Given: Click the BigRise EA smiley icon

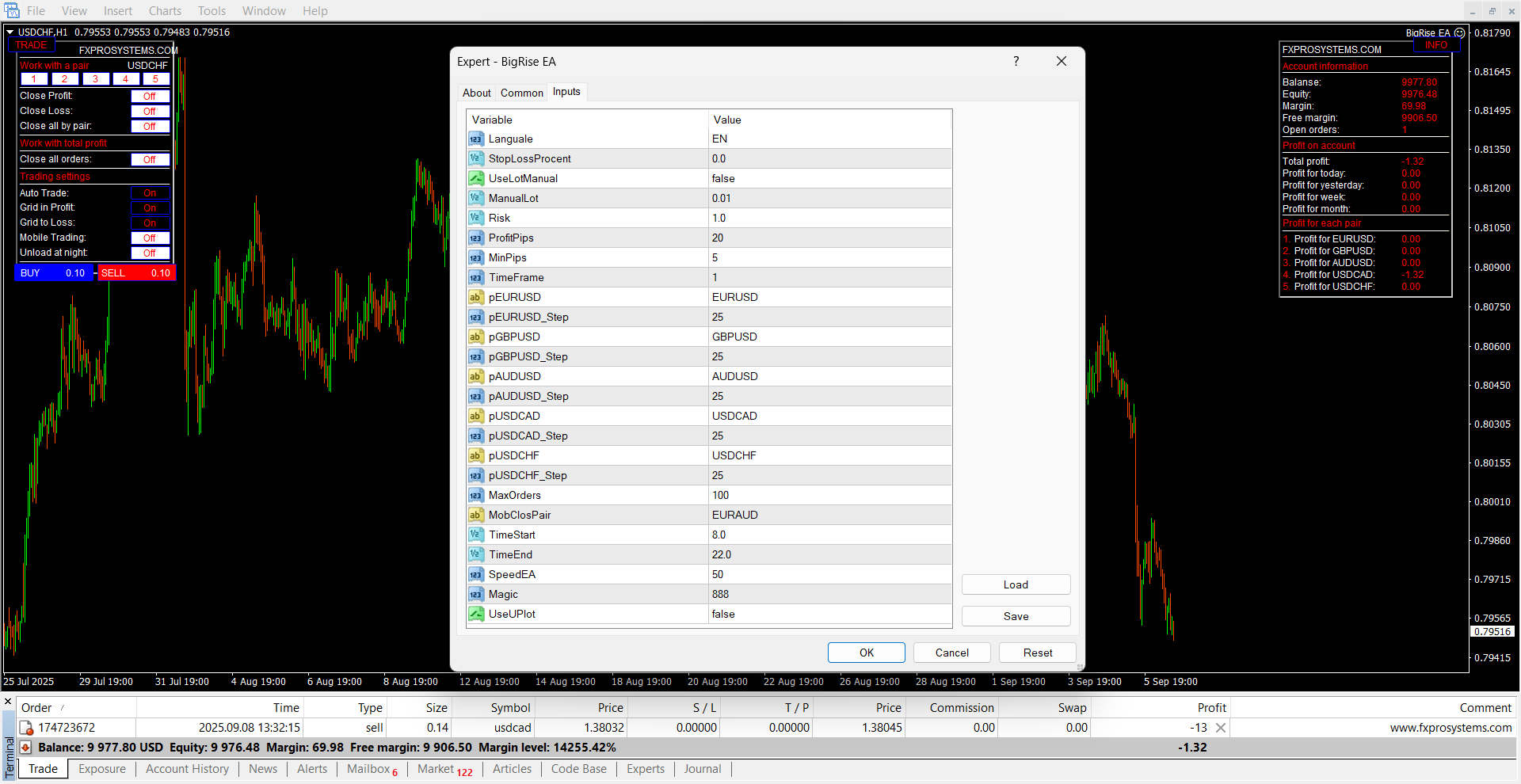Looking at the screenshot, I should 1459,33.
